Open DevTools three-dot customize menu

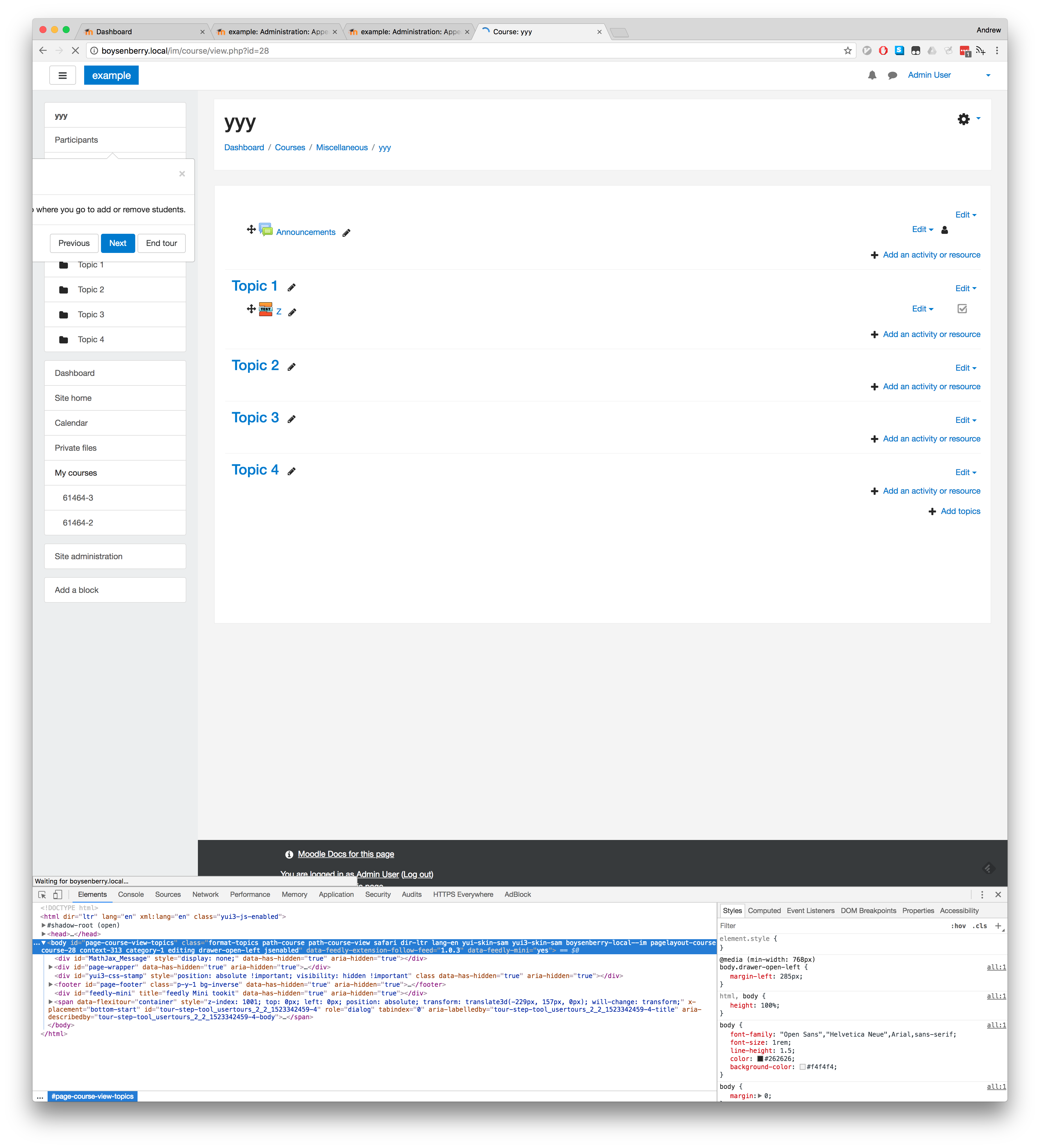click(x=982, y=895)
